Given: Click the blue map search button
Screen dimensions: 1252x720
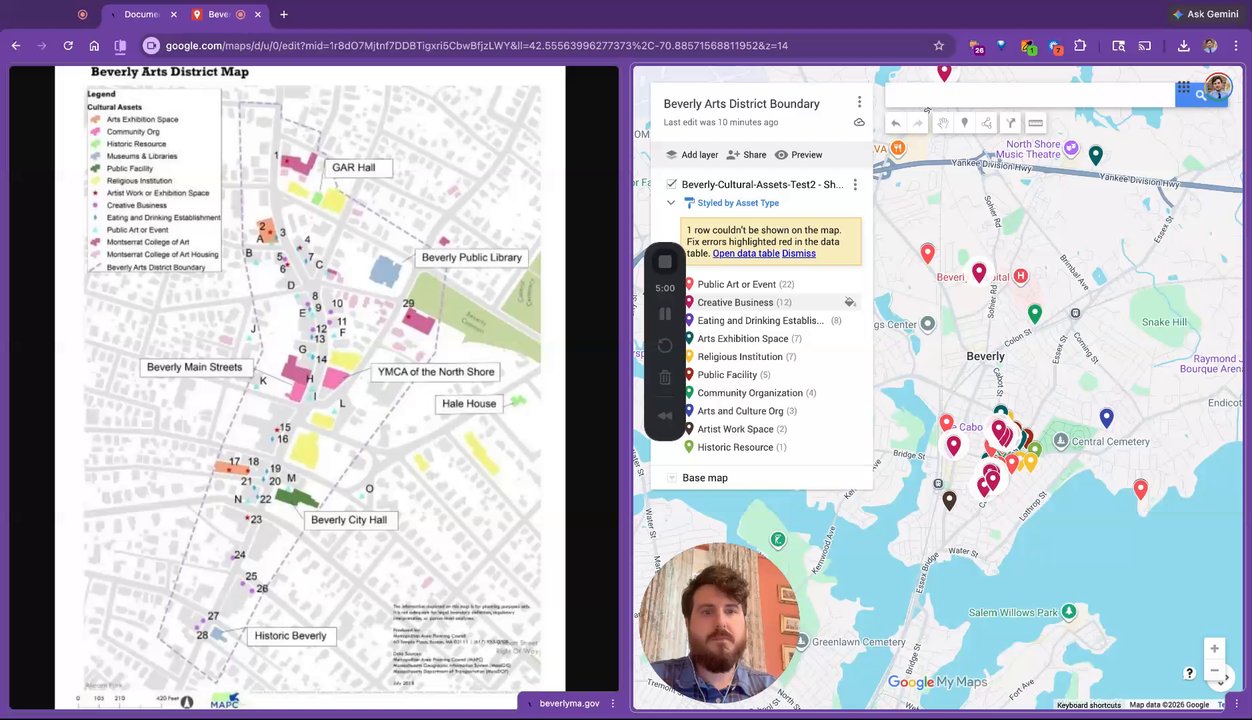Looking at the screenshot, I should pos(1201,95).
